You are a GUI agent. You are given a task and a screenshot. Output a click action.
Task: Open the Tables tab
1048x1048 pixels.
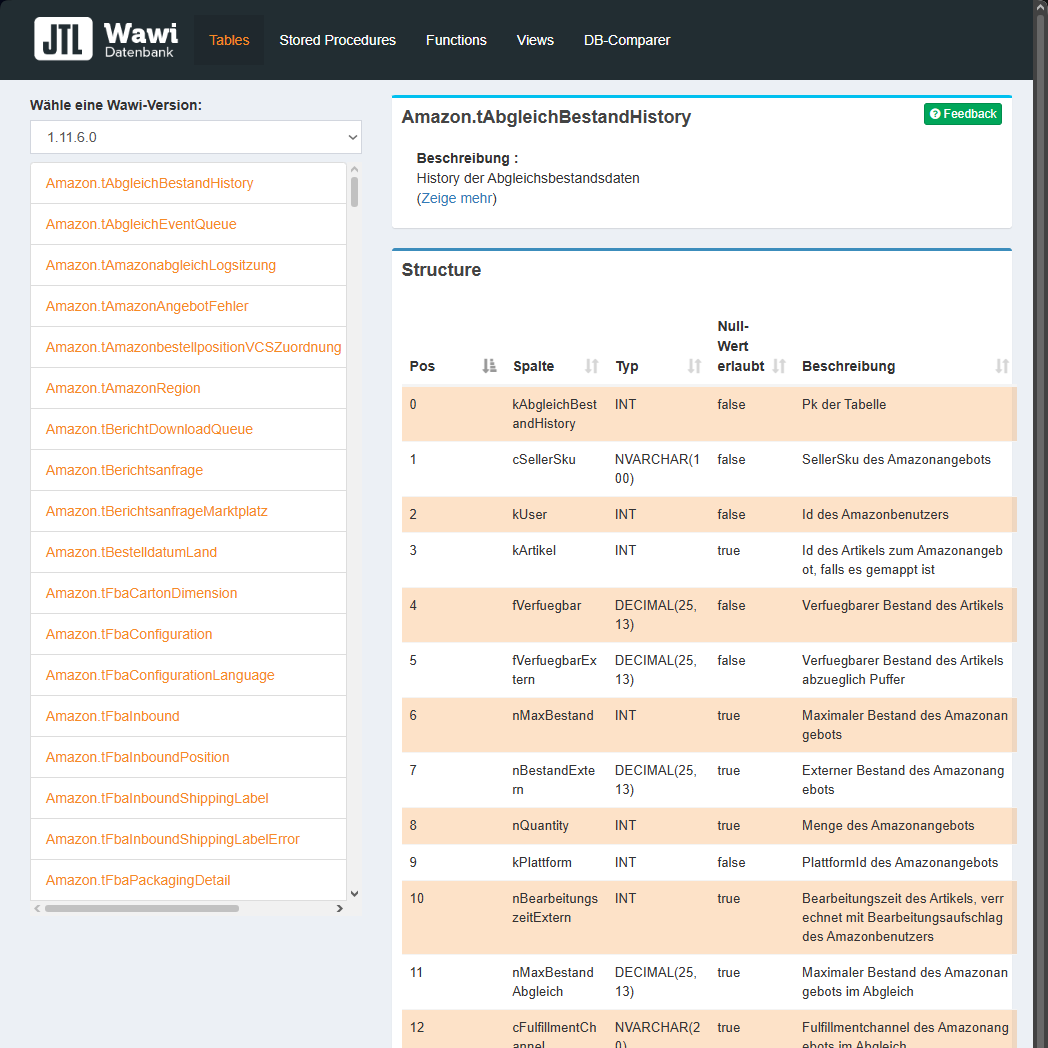(229, 40)
